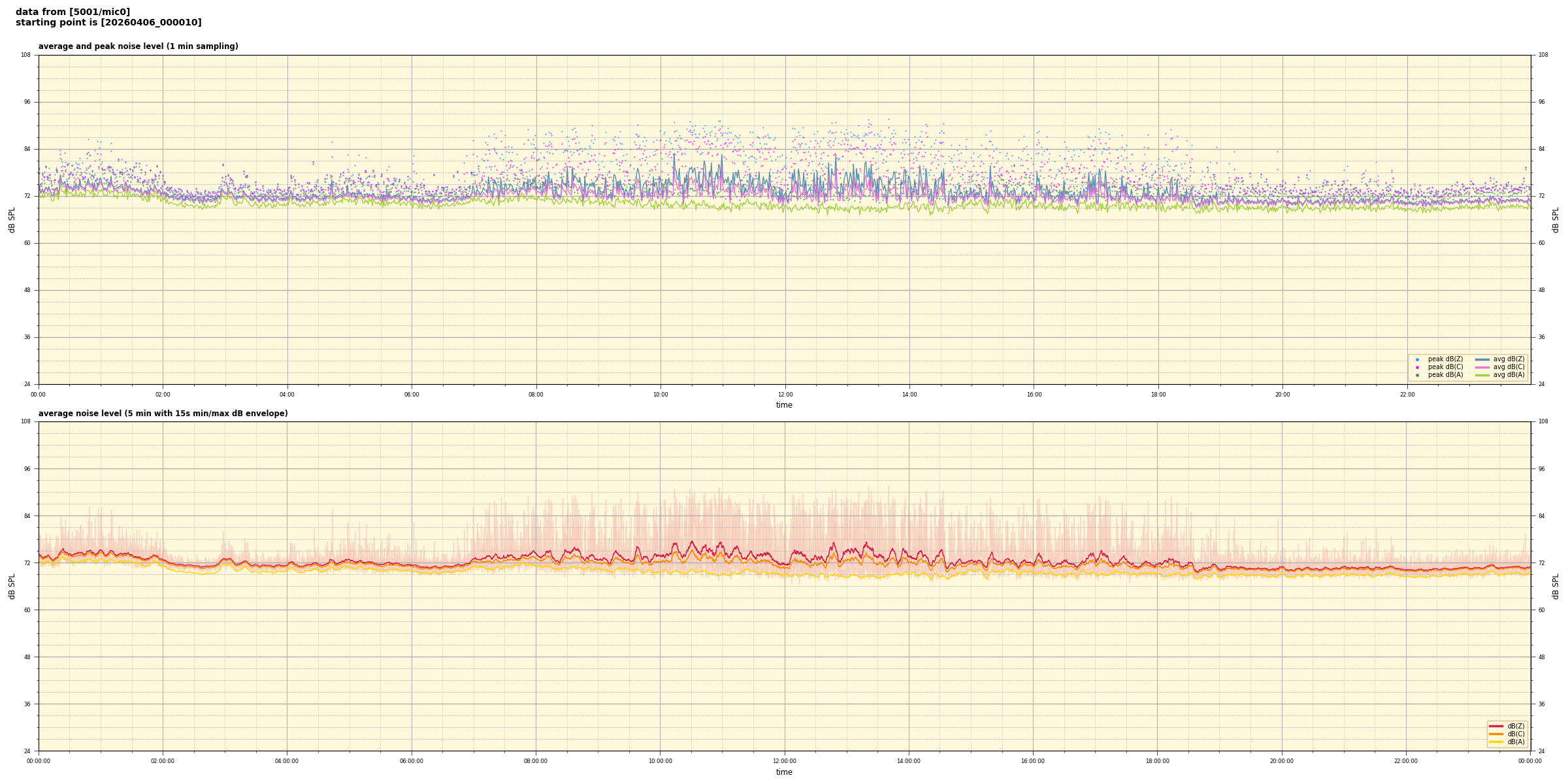1568x784 pixels.
Task: Click the 'average and peak noise level' chart title
Action: (x=138, y=46)
